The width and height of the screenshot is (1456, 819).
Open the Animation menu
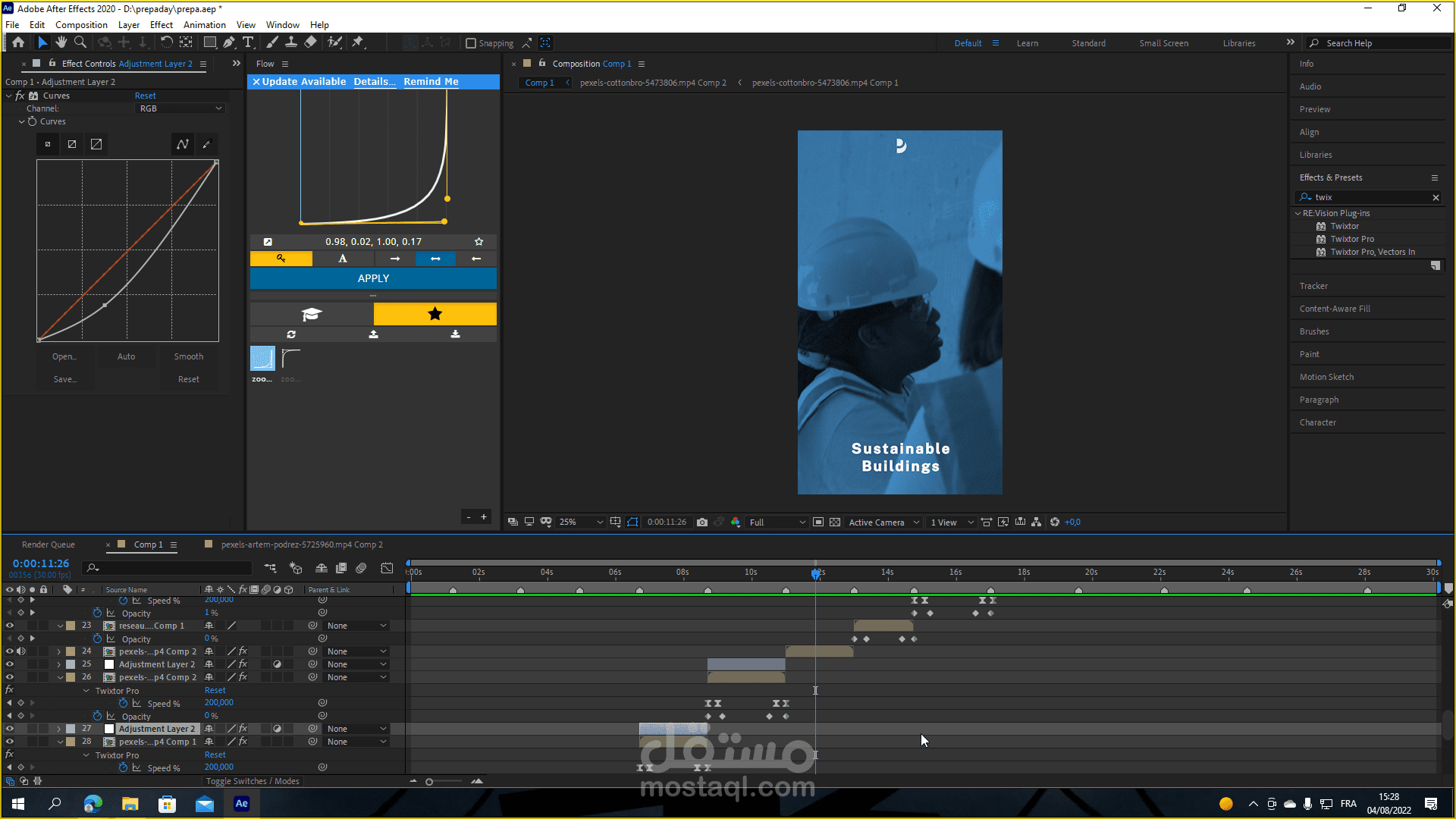coord(204,25)
